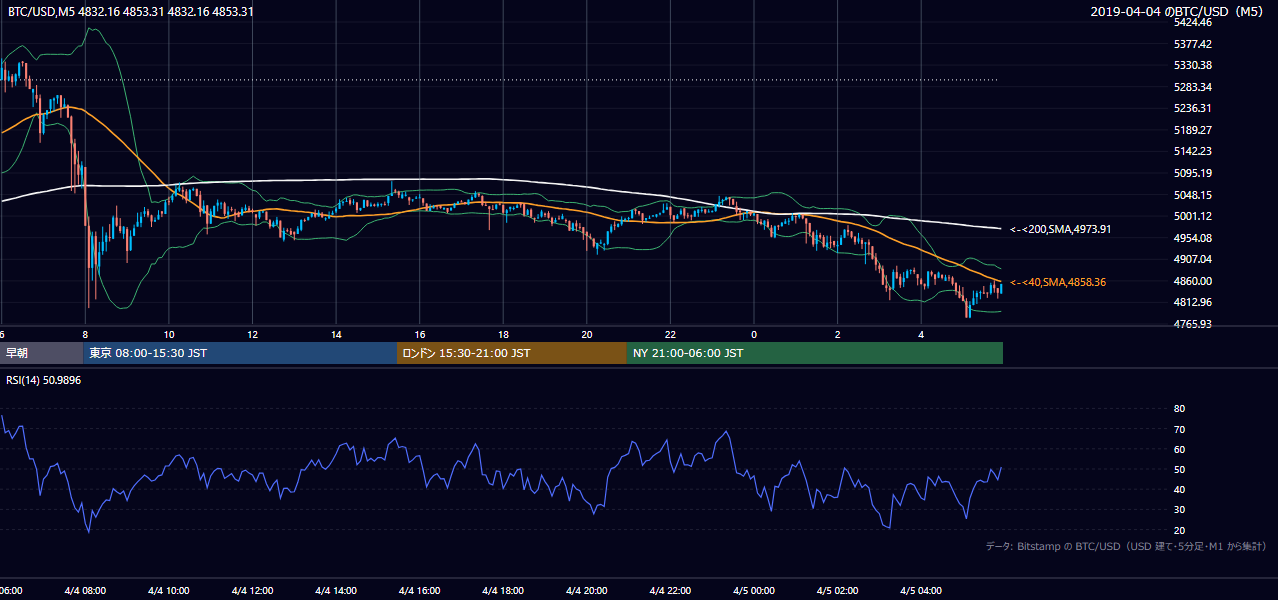1278x600 pixels.
Task: Click the 早朝 session bar
Action: click(42, 353)
